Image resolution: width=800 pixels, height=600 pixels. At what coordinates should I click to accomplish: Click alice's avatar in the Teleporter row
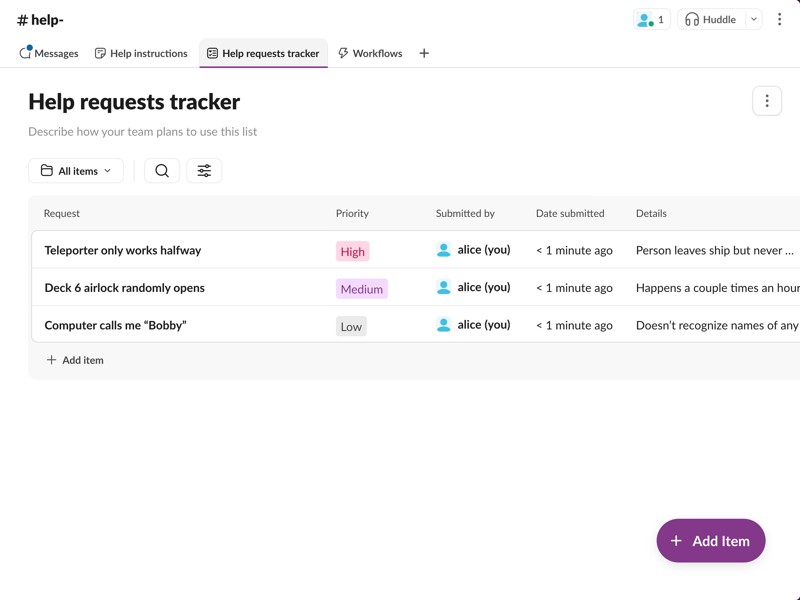[444, 250]
